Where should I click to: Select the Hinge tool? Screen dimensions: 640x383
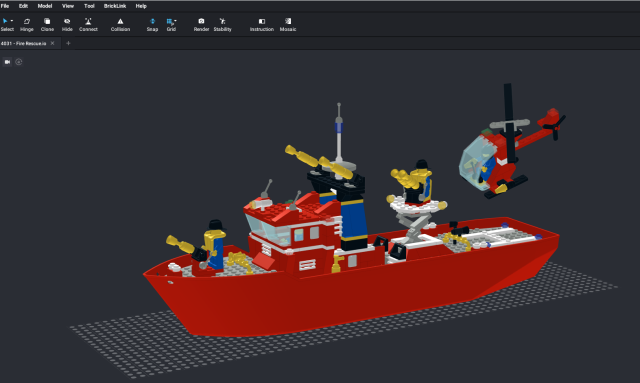[27, 24]
